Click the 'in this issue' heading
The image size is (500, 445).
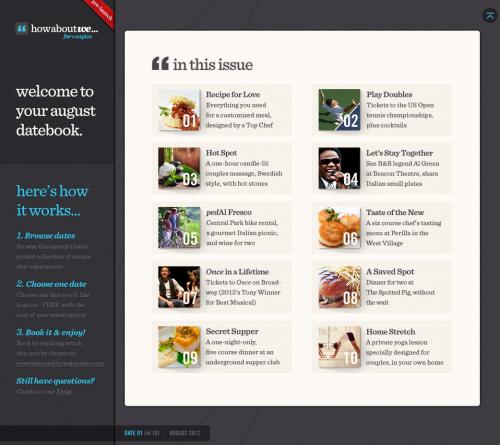coord(213,65)
